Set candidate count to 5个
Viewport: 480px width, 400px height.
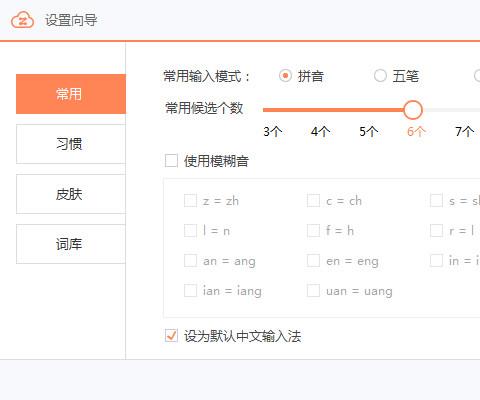tap(369, 132)
